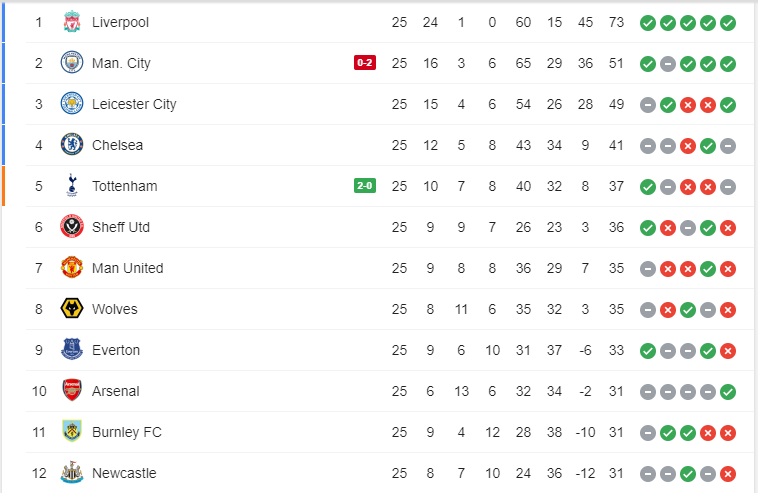Viewport: 758px width, 493px height.
Task: Select the Wolves table row position number
Action: coord(39,309)
